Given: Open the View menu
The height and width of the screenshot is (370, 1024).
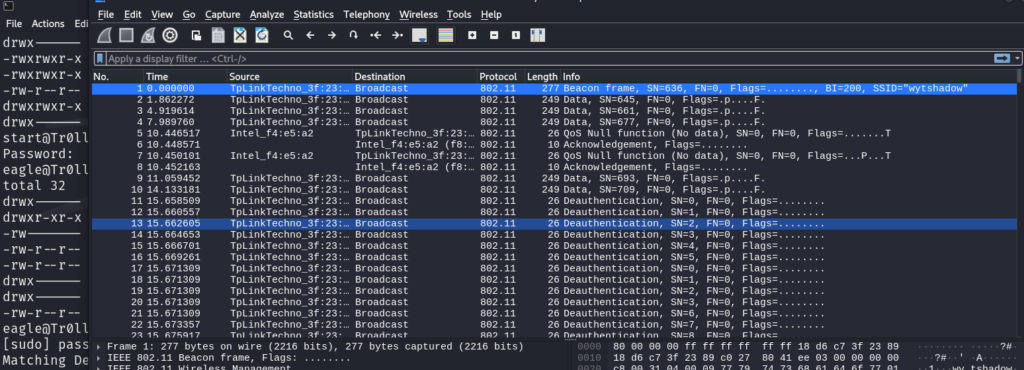Looking at the screenshot, I should coord(162,14).
